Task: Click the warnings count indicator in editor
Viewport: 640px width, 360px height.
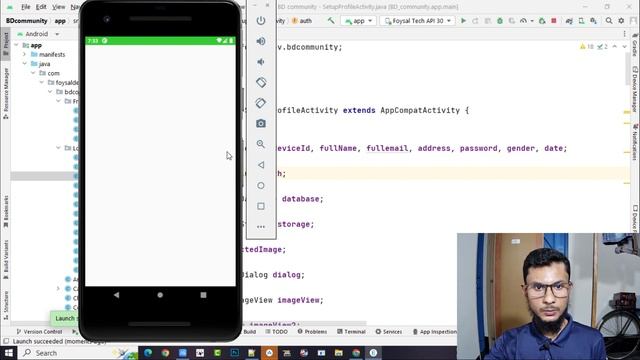Action: 587,47
